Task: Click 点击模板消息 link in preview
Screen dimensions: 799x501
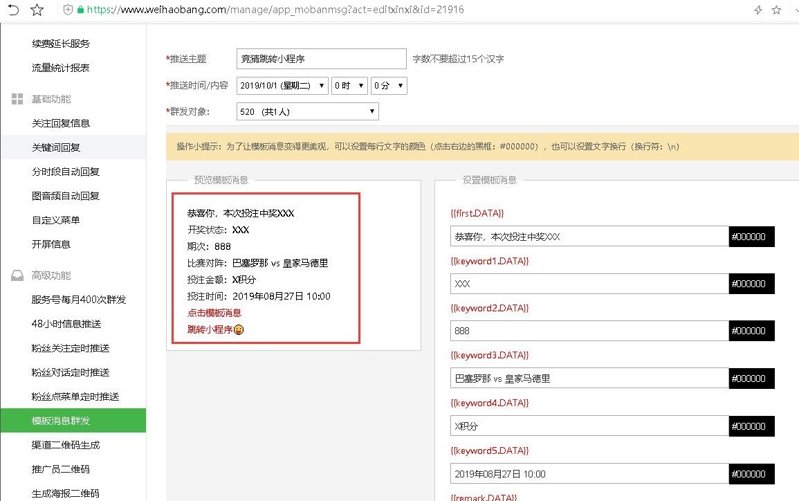Action: point(214,313)
